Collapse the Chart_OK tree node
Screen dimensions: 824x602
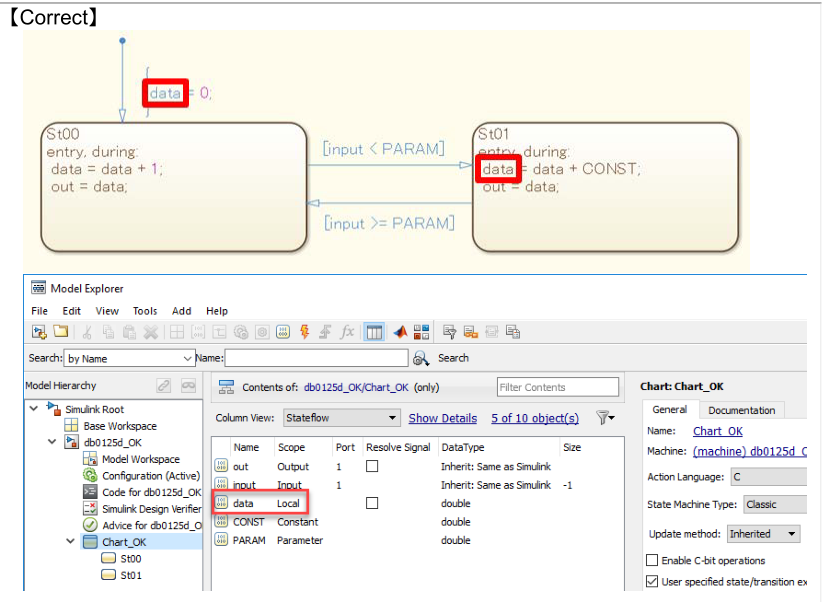pos(70,541)
